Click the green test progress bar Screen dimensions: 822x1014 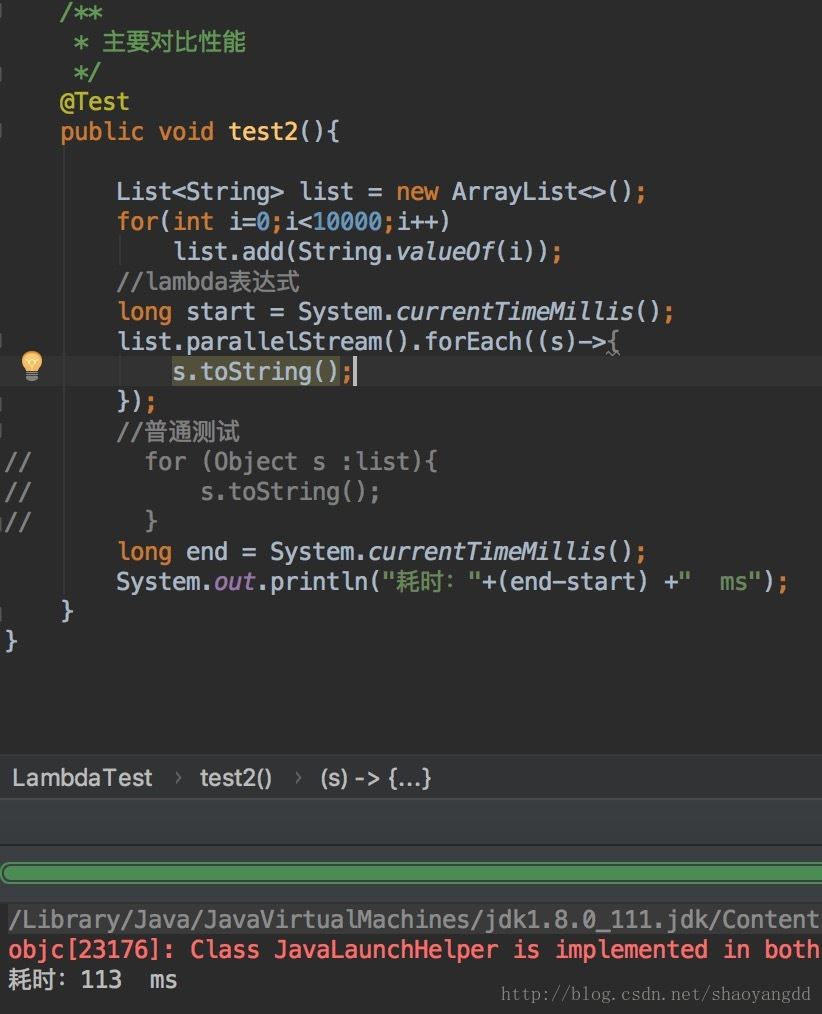coord(411,874)
